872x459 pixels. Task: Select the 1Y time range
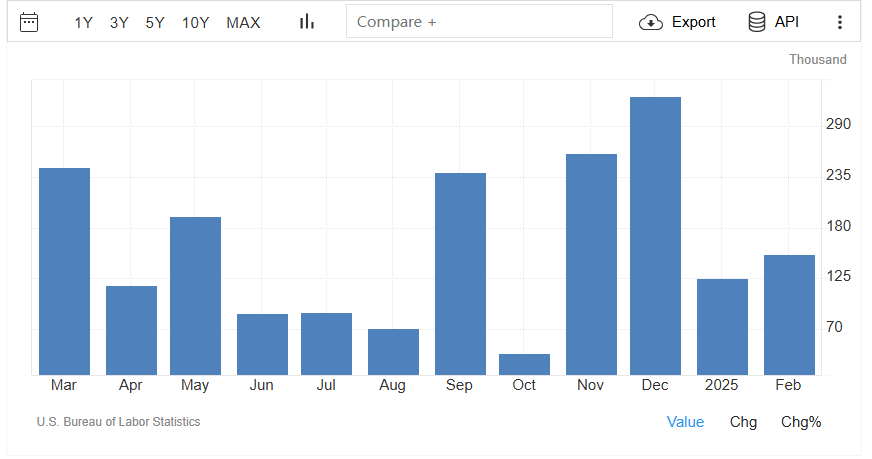[x=84, y=22]
